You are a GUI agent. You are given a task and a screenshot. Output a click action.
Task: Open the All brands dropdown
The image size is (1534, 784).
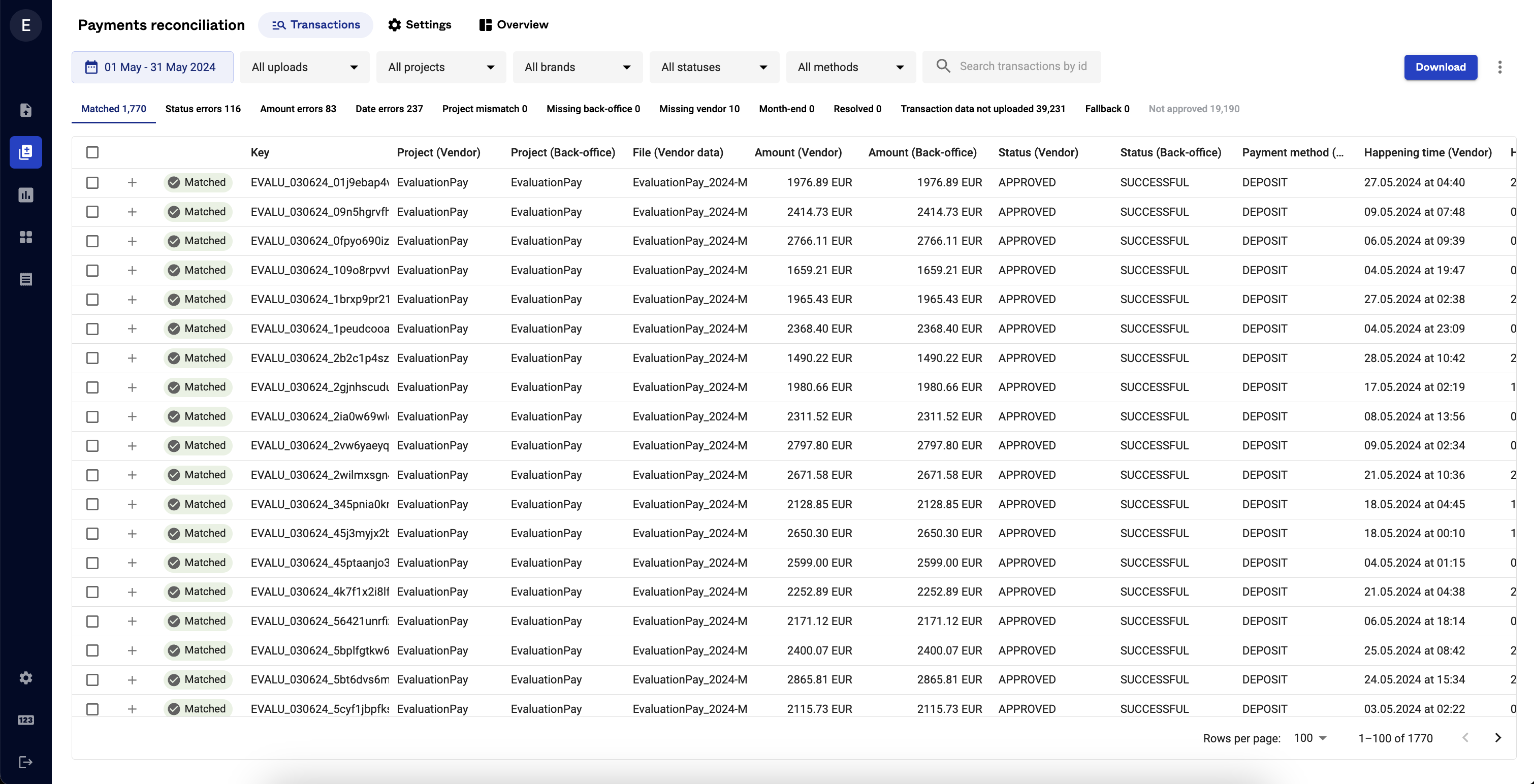pyautogui.click(x=577, y=67)
